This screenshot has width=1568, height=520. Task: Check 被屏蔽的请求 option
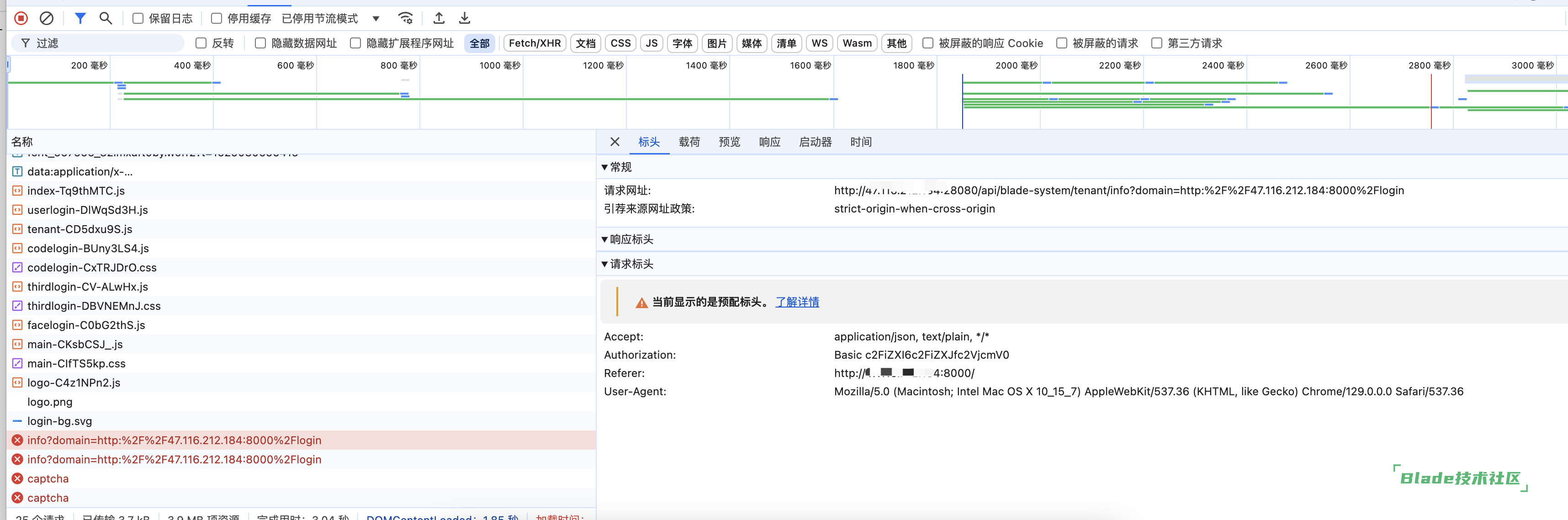(x=1062, y=43)
